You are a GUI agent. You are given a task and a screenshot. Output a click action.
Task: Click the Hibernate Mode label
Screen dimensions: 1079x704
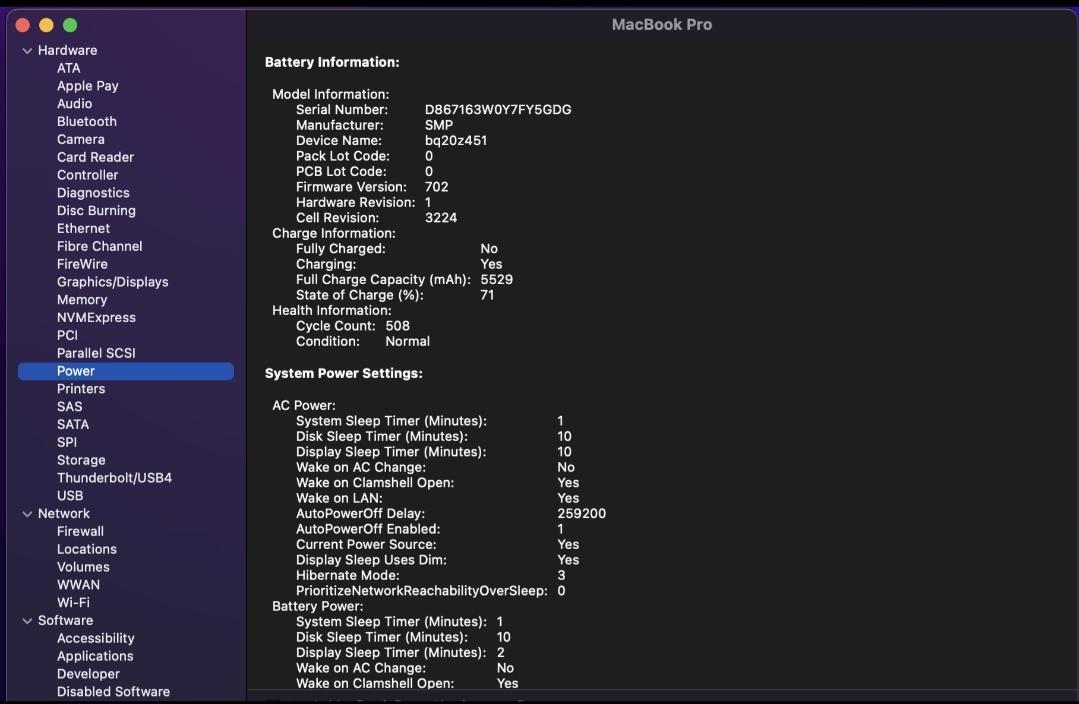coord(348,576)
